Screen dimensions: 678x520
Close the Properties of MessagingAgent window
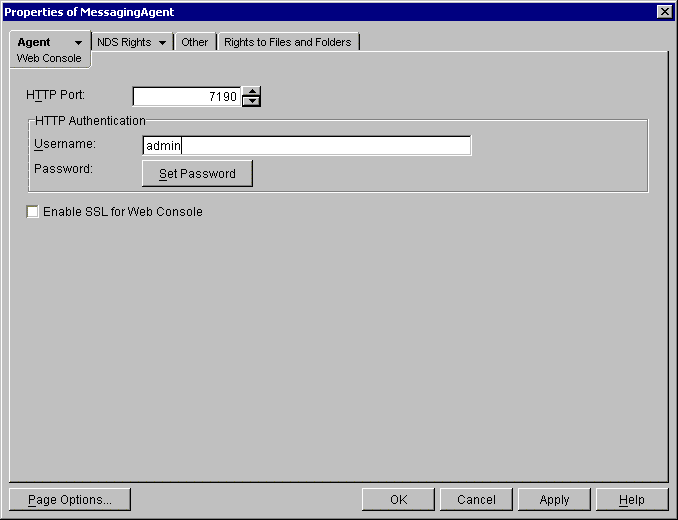coord(664,12)
